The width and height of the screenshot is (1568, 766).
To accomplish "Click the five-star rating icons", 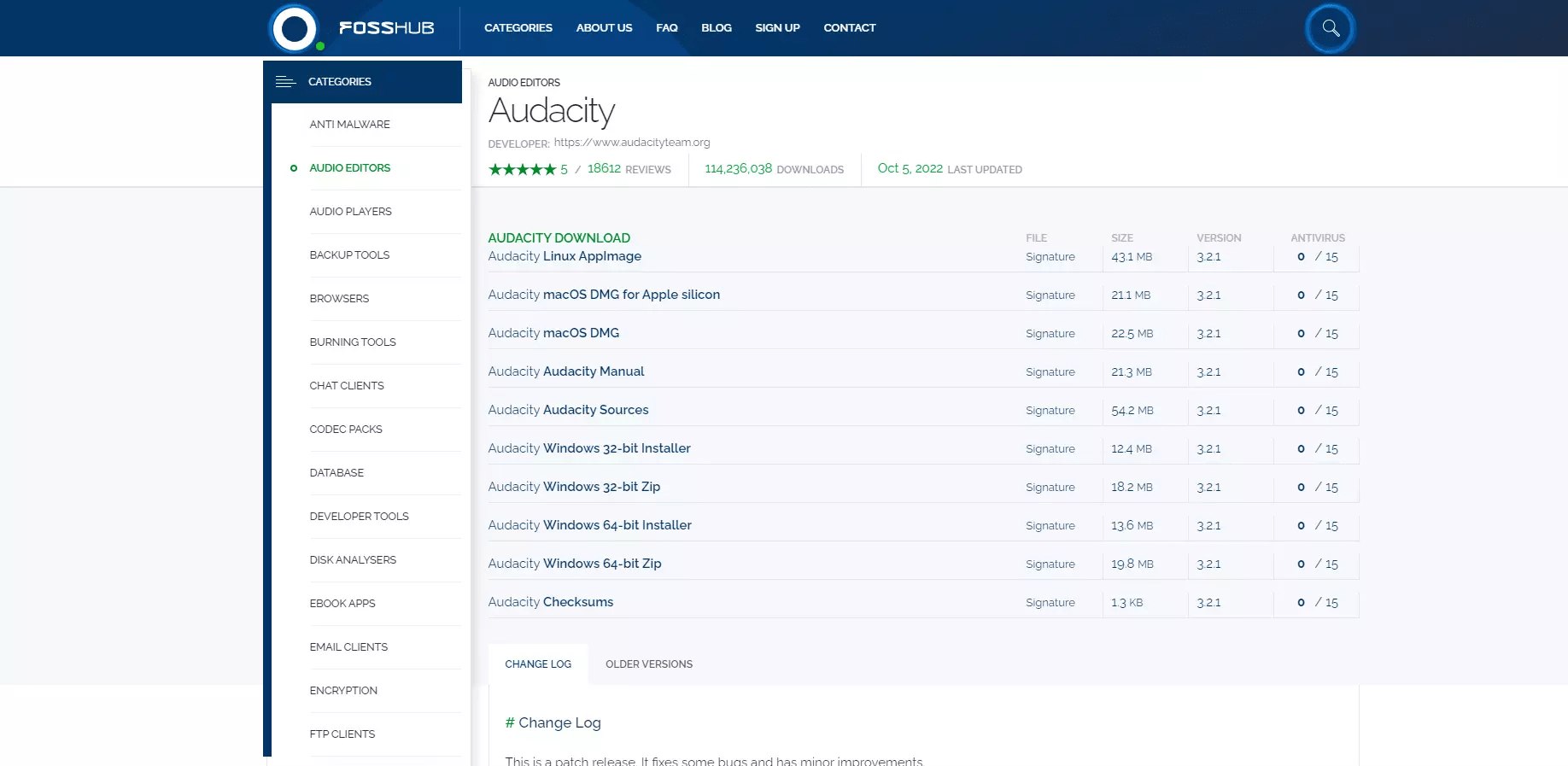I will [522, 169].
